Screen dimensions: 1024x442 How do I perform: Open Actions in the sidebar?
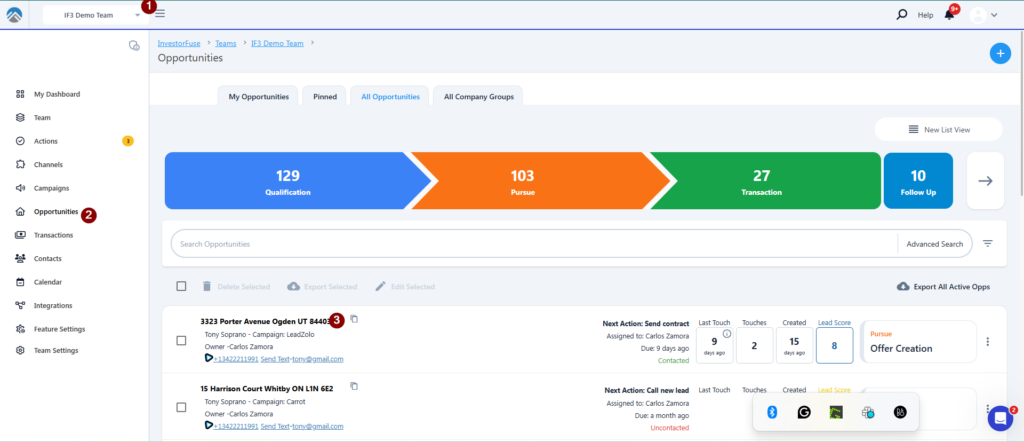(x=46, y=141)
